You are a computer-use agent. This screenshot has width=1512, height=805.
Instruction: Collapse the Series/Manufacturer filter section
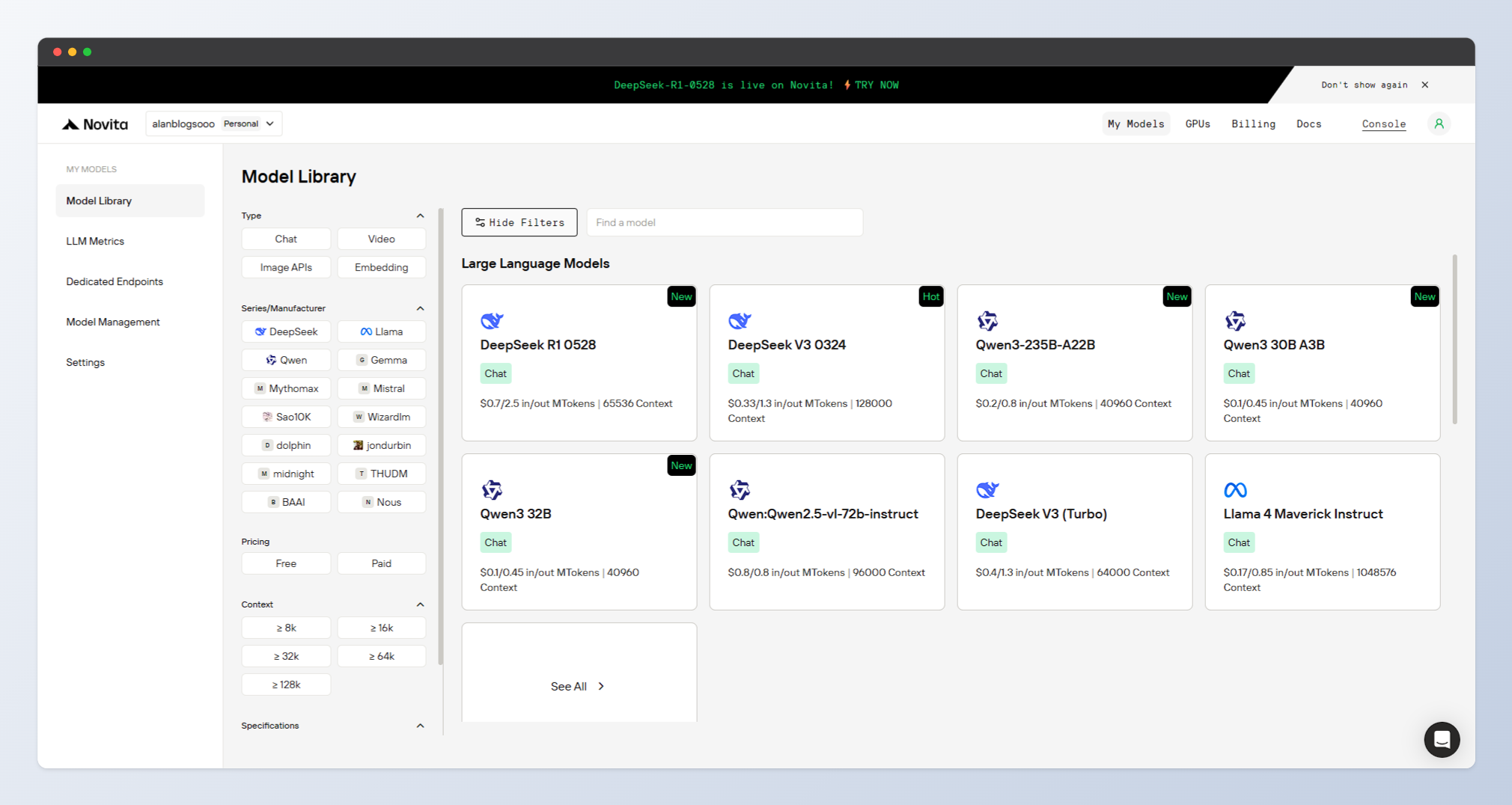pyautogui.click(x=420, y=308)
